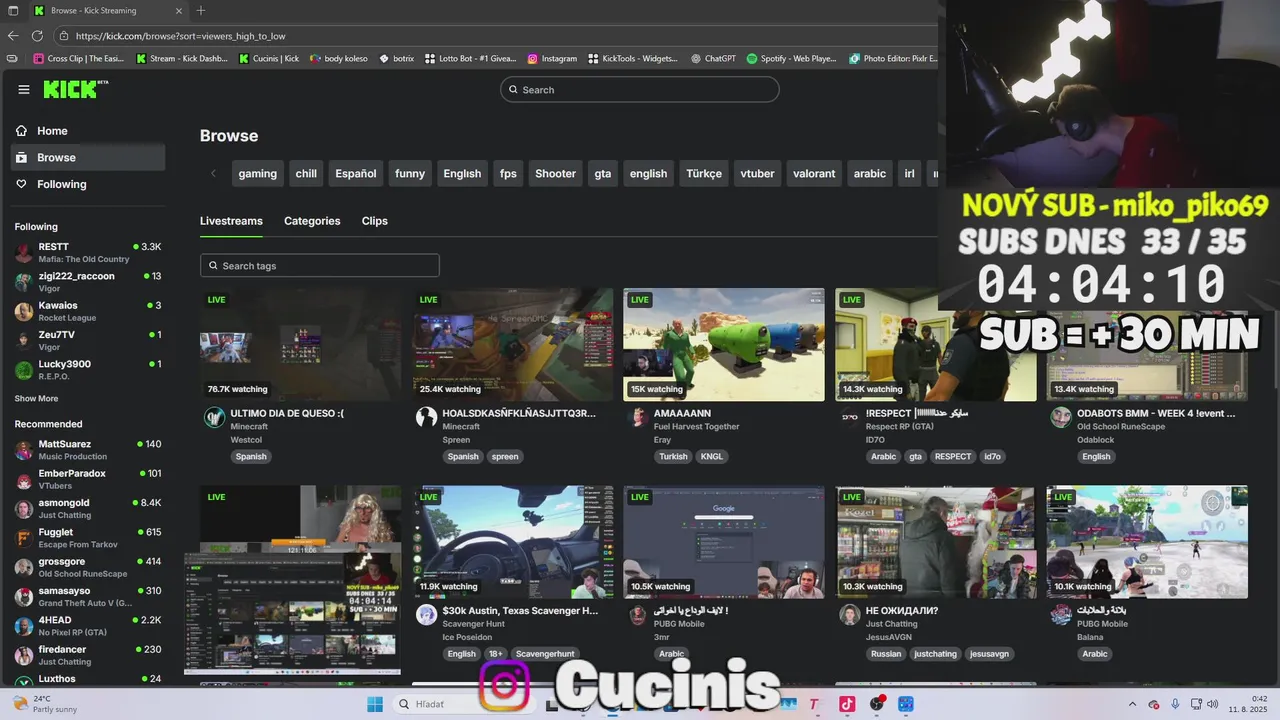Open asmongold in Recommended list

88,508
